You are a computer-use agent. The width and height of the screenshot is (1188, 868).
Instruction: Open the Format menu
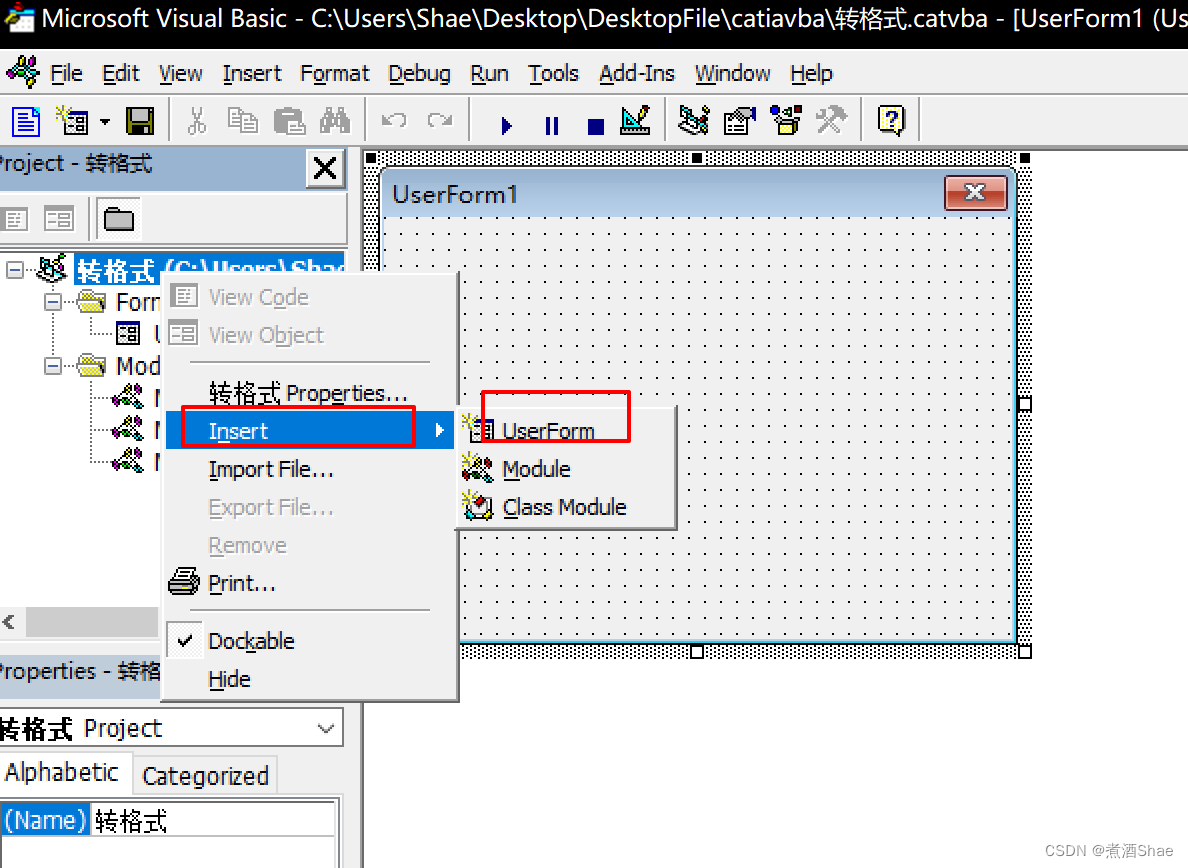tap(335, 73)
